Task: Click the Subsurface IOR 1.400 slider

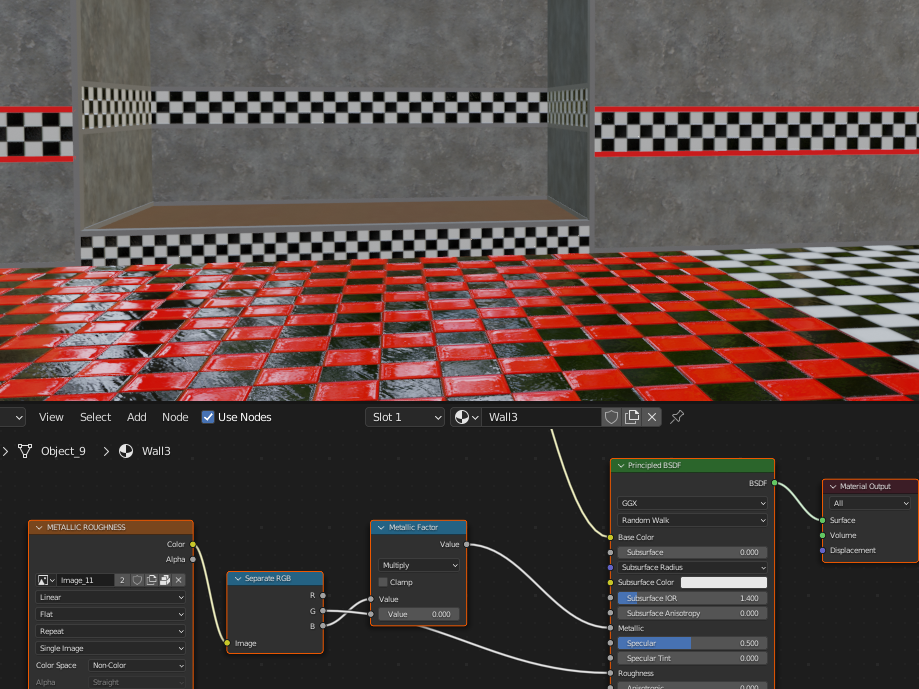Action: coord(692,598)
